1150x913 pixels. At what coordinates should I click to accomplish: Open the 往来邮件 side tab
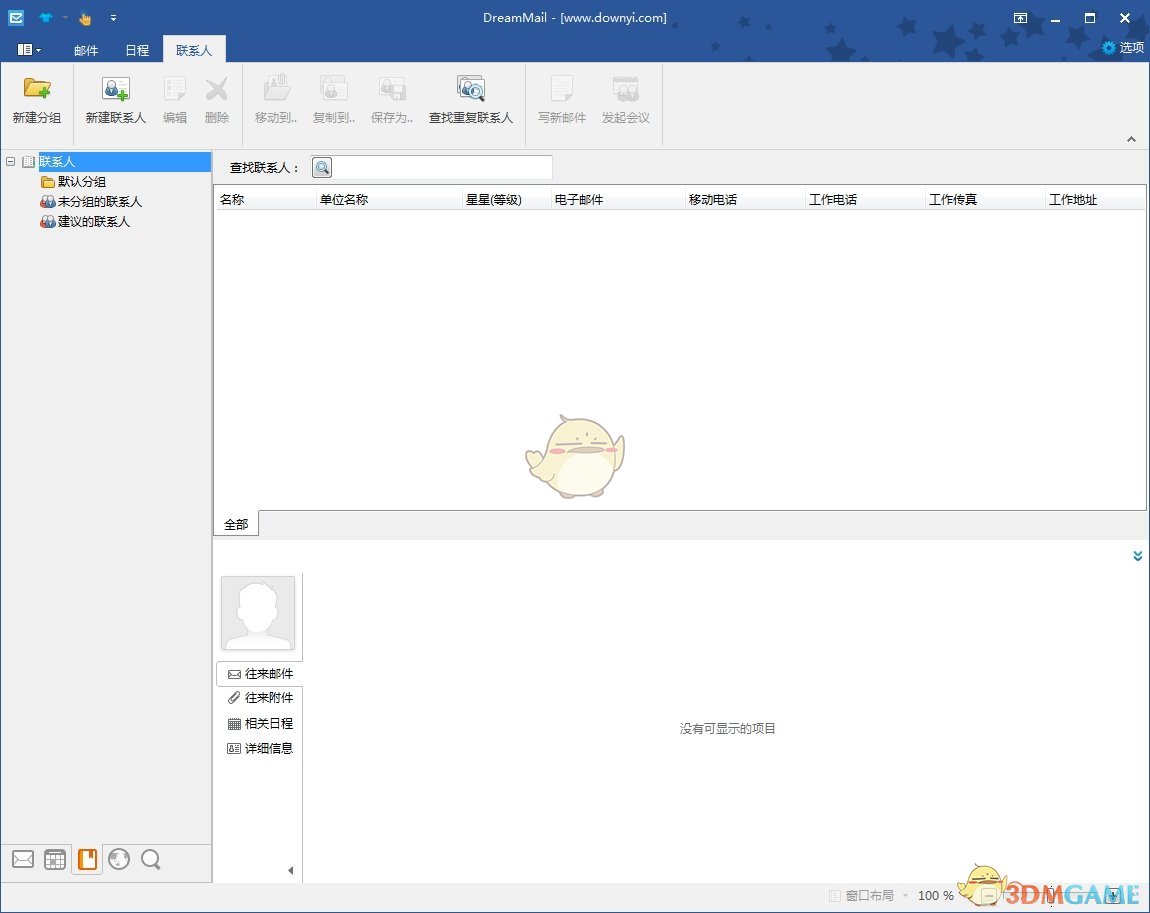pos(260,674)
